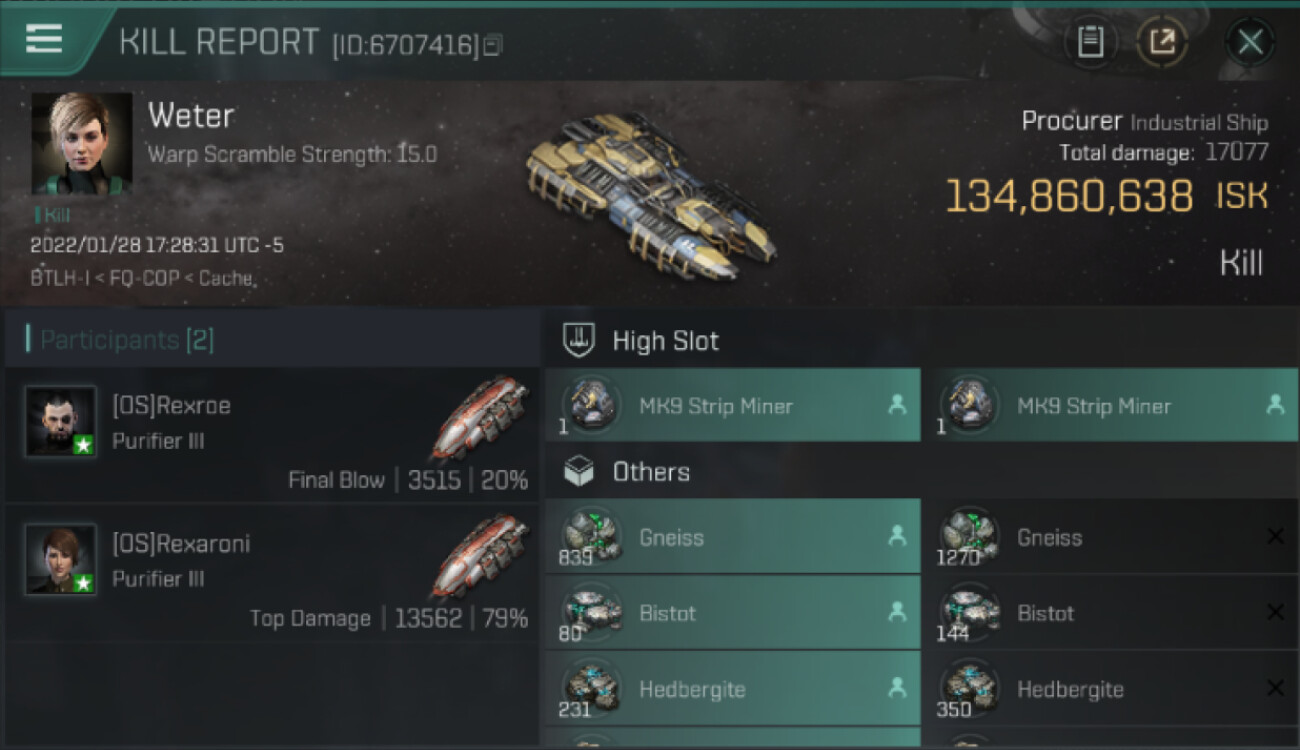
Task: Click the Participants [2] header
Action: click(x=126, y=340)
